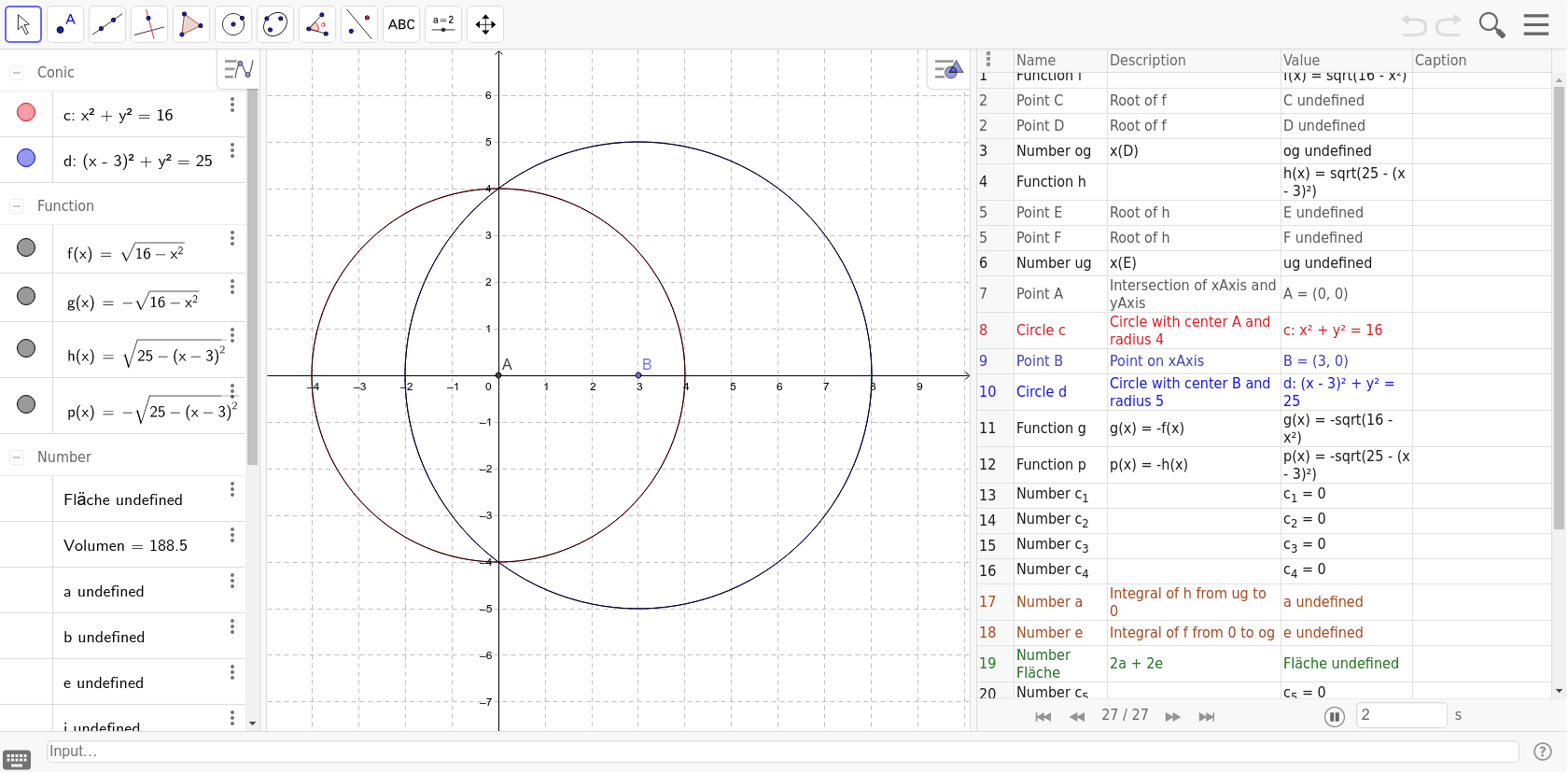Toggle visibility of function g(x)
1568x773 pixels.
point(26,296)
